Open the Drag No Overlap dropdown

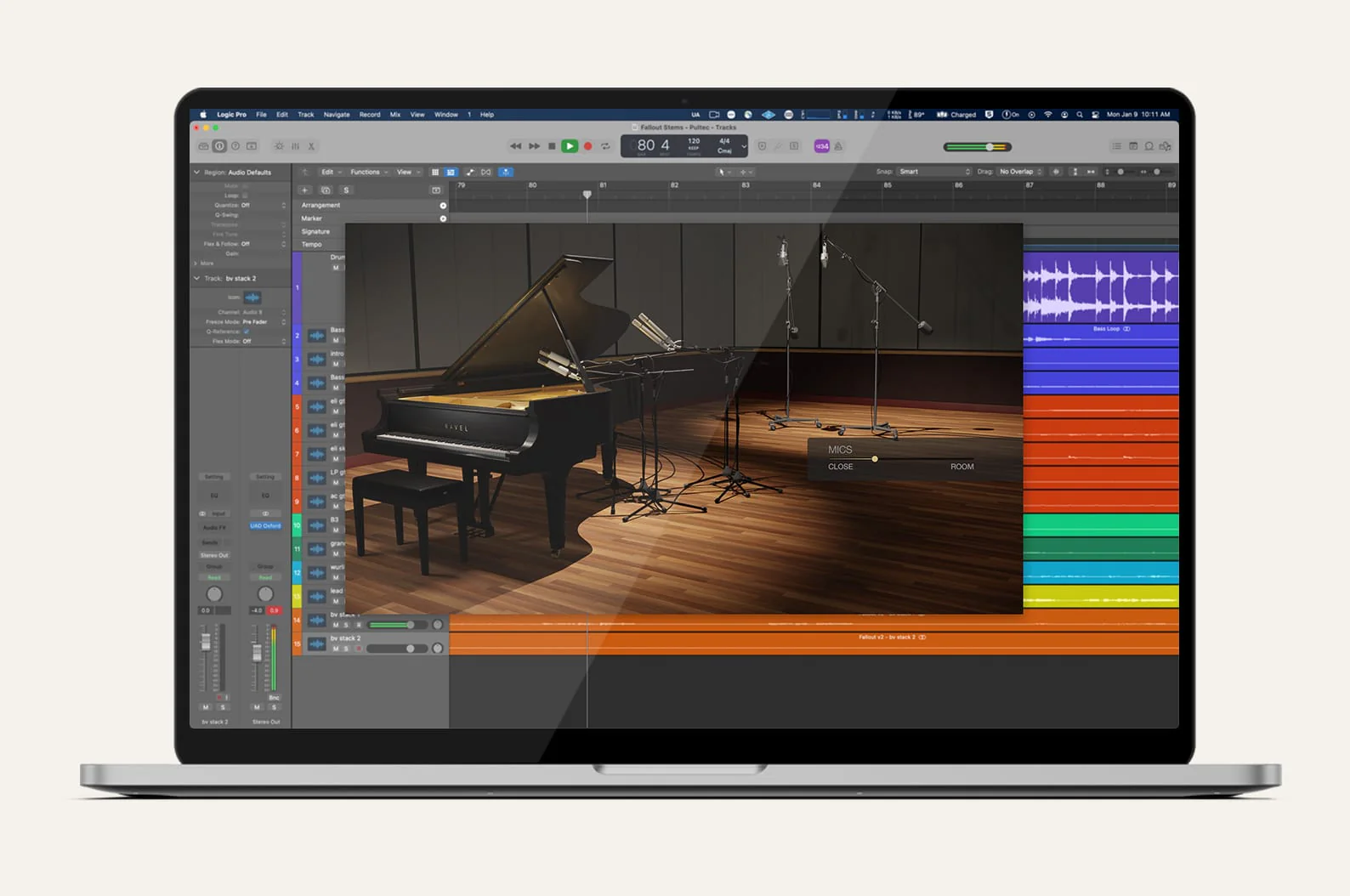(x=1020, y=172)
